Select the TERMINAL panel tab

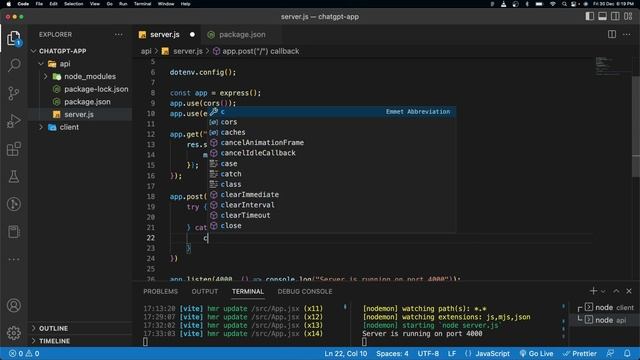click(x=248, y=291)
